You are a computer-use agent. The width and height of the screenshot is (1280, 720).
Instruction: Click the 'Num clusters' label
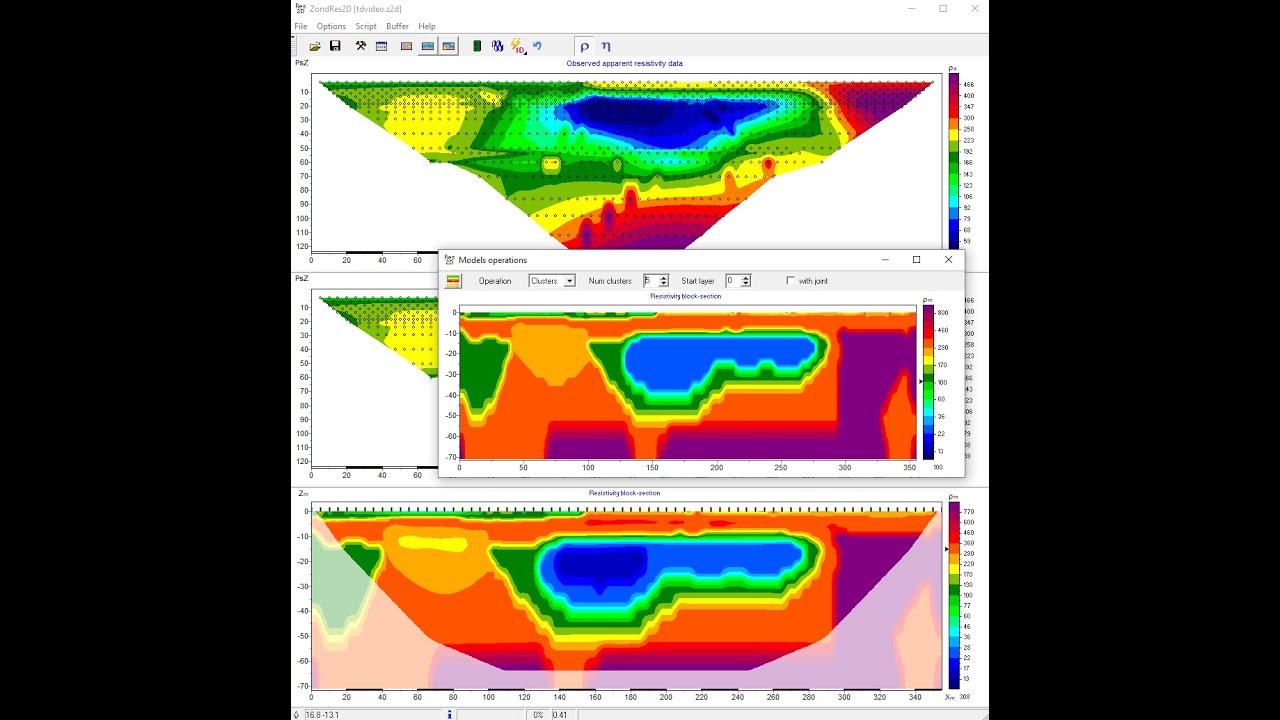pyautogui.click(x=610, y=281)
